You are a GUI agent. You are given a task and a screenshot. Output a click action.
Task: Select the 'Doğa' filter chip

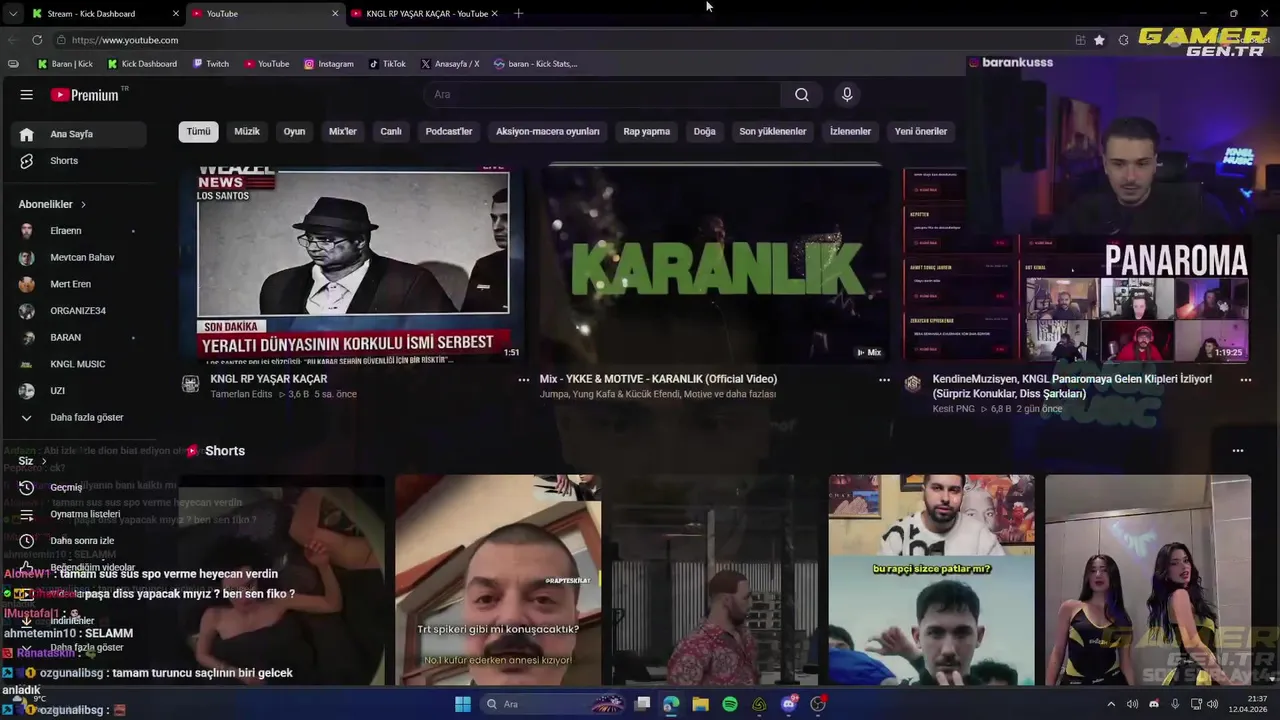705,131
